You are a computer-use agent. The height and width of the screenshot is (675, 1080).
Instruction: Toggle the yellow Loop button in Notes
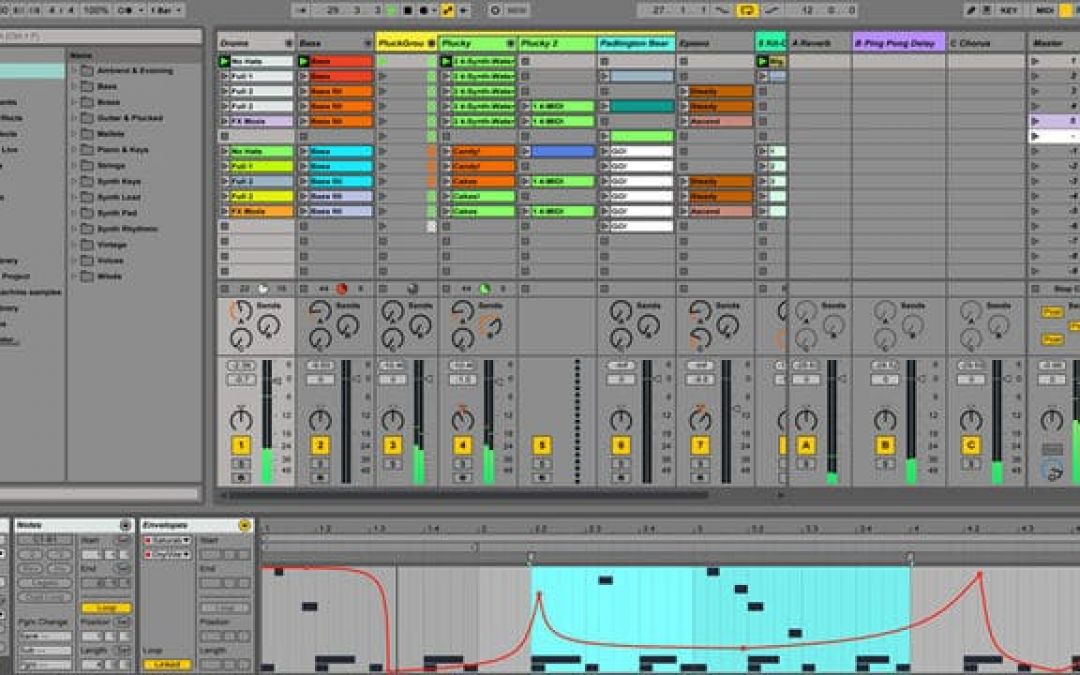(x=106, y=608)
